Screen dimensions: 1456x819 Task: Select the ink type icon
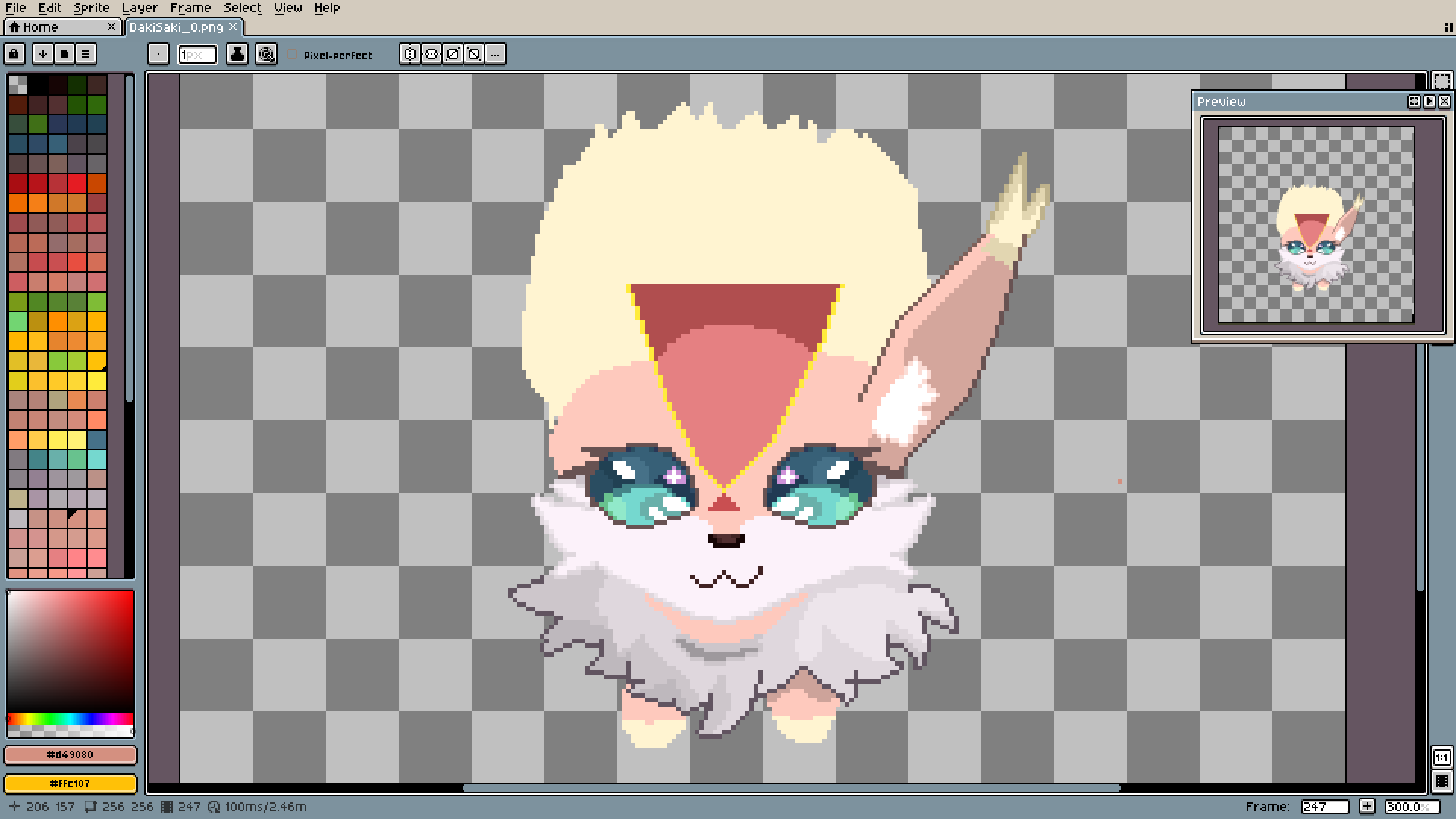pos(237,54)
